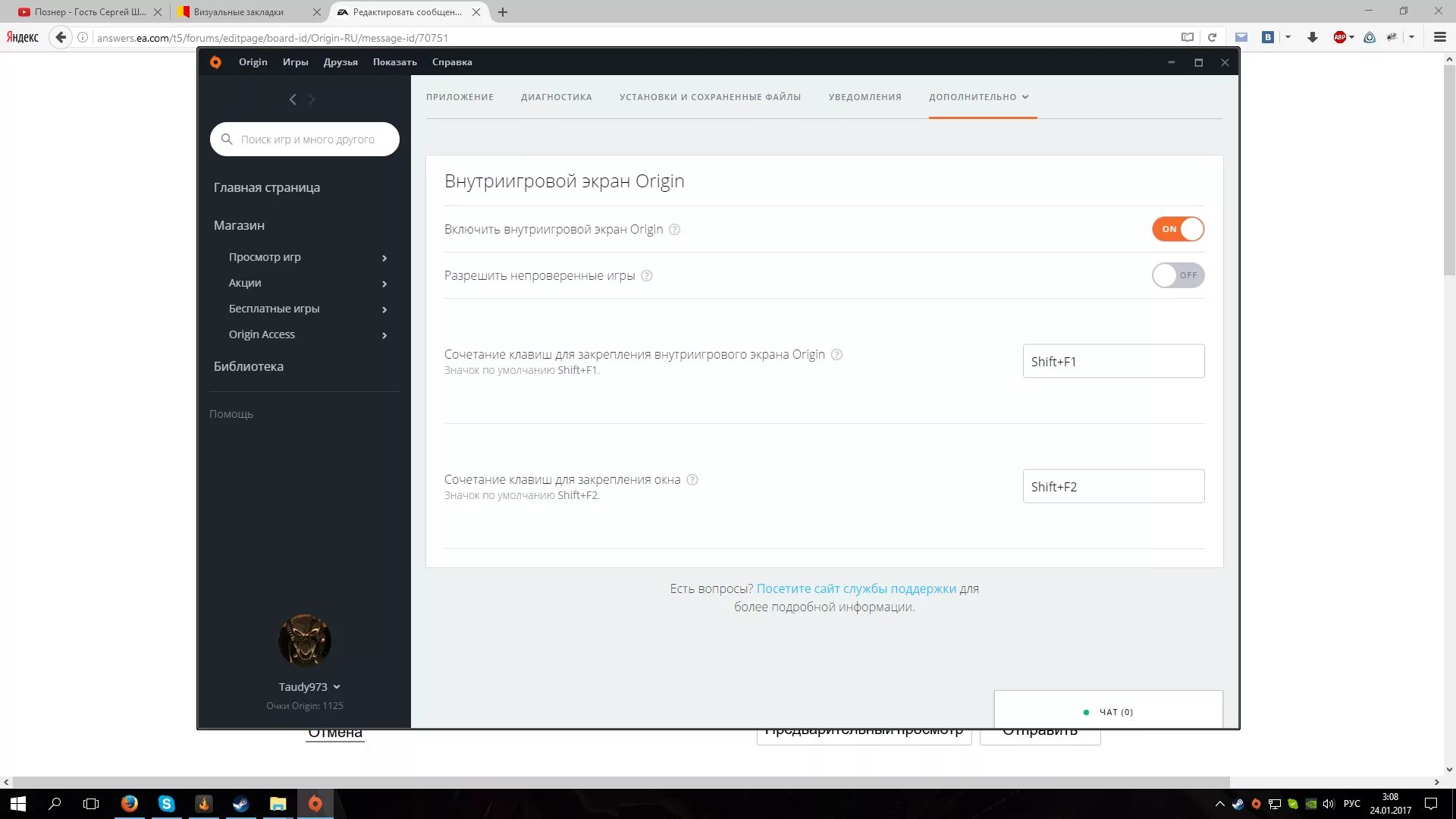Follow the 'Посетите сайт службы поддержки' link
Screen dimensions: 1456x819
[x=856, y=588]
